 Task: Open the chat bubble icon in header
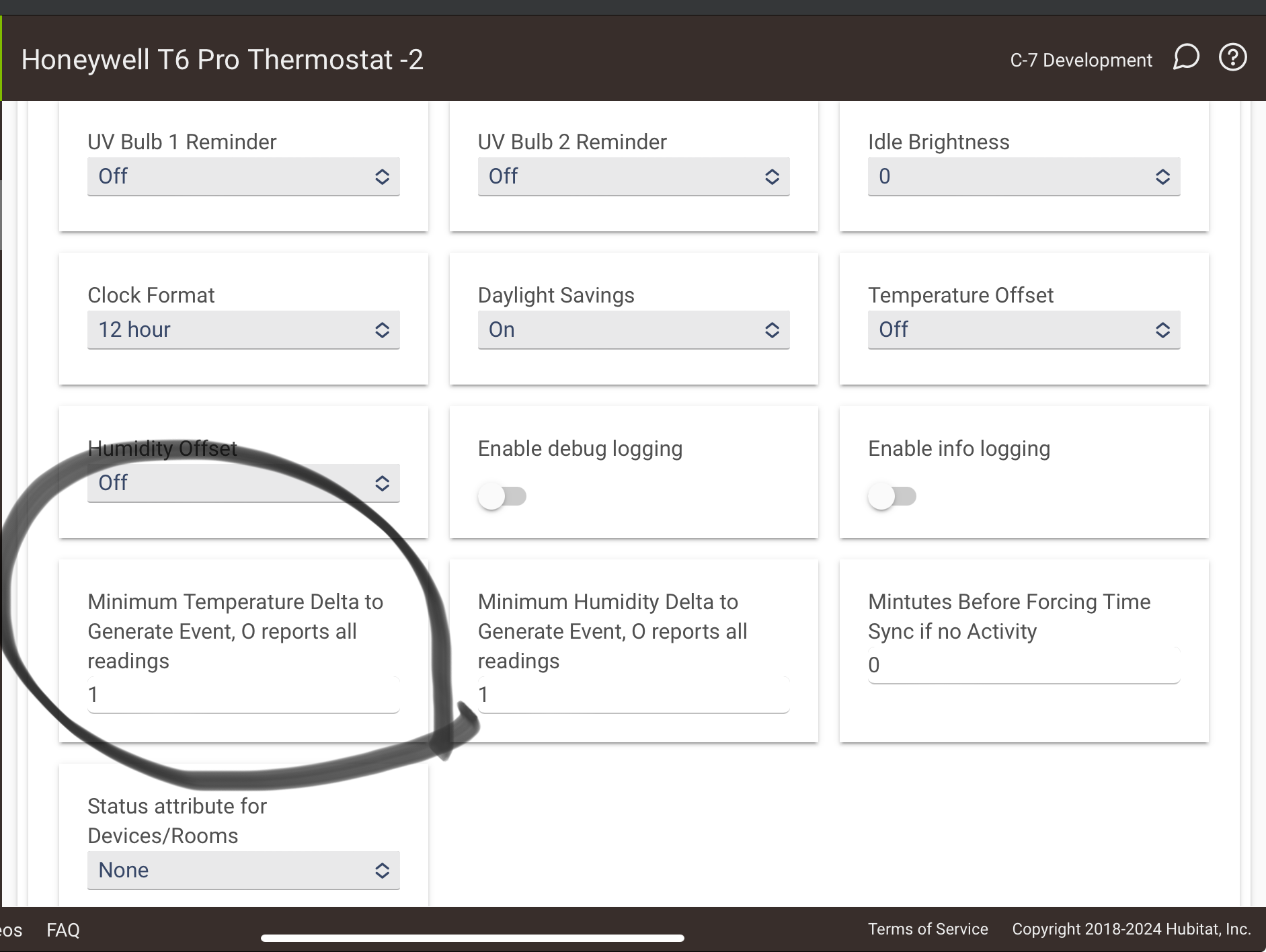tap(1186, 58)
